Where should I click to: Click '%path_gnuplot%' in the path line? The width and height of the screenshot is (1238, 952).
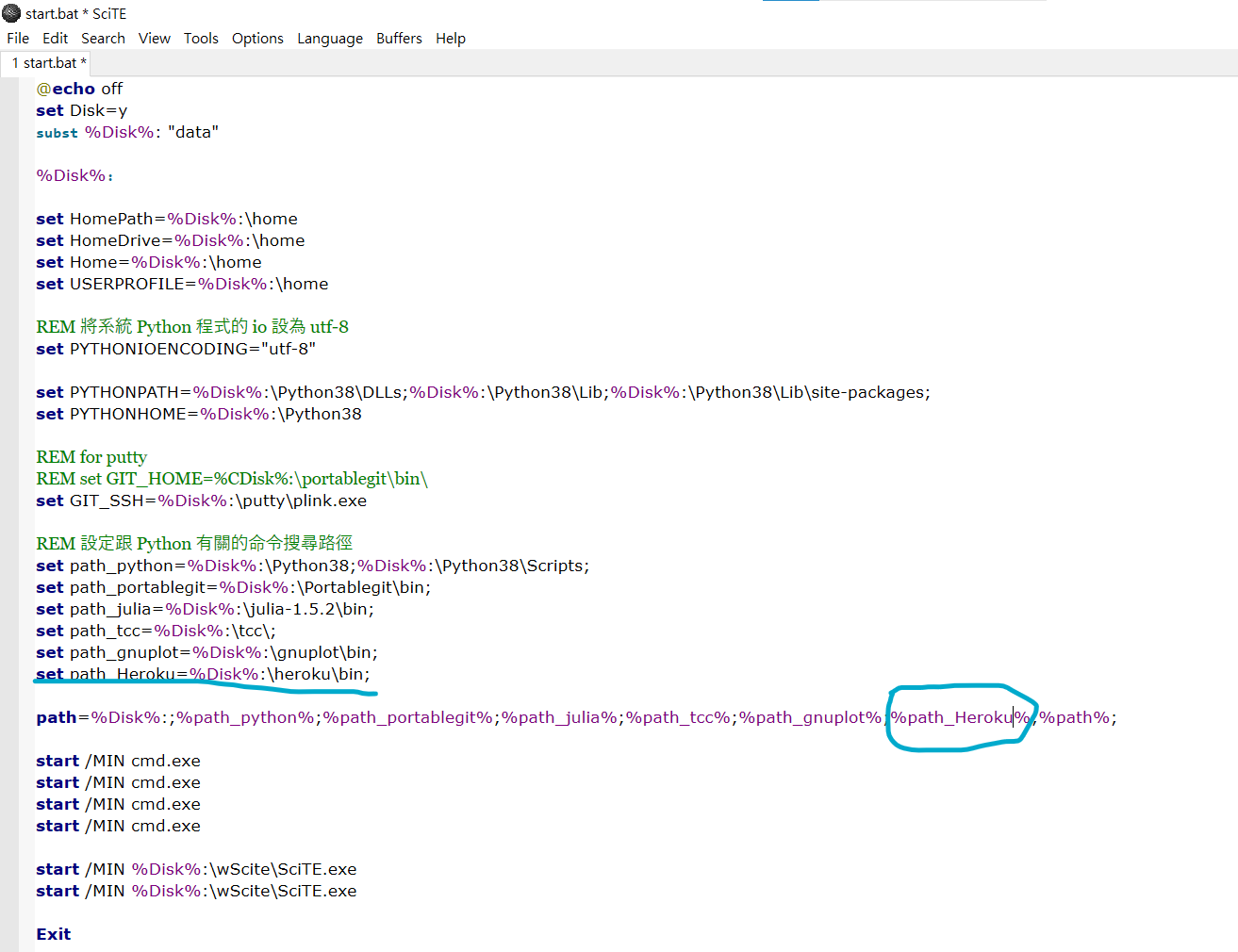point(811,717)
